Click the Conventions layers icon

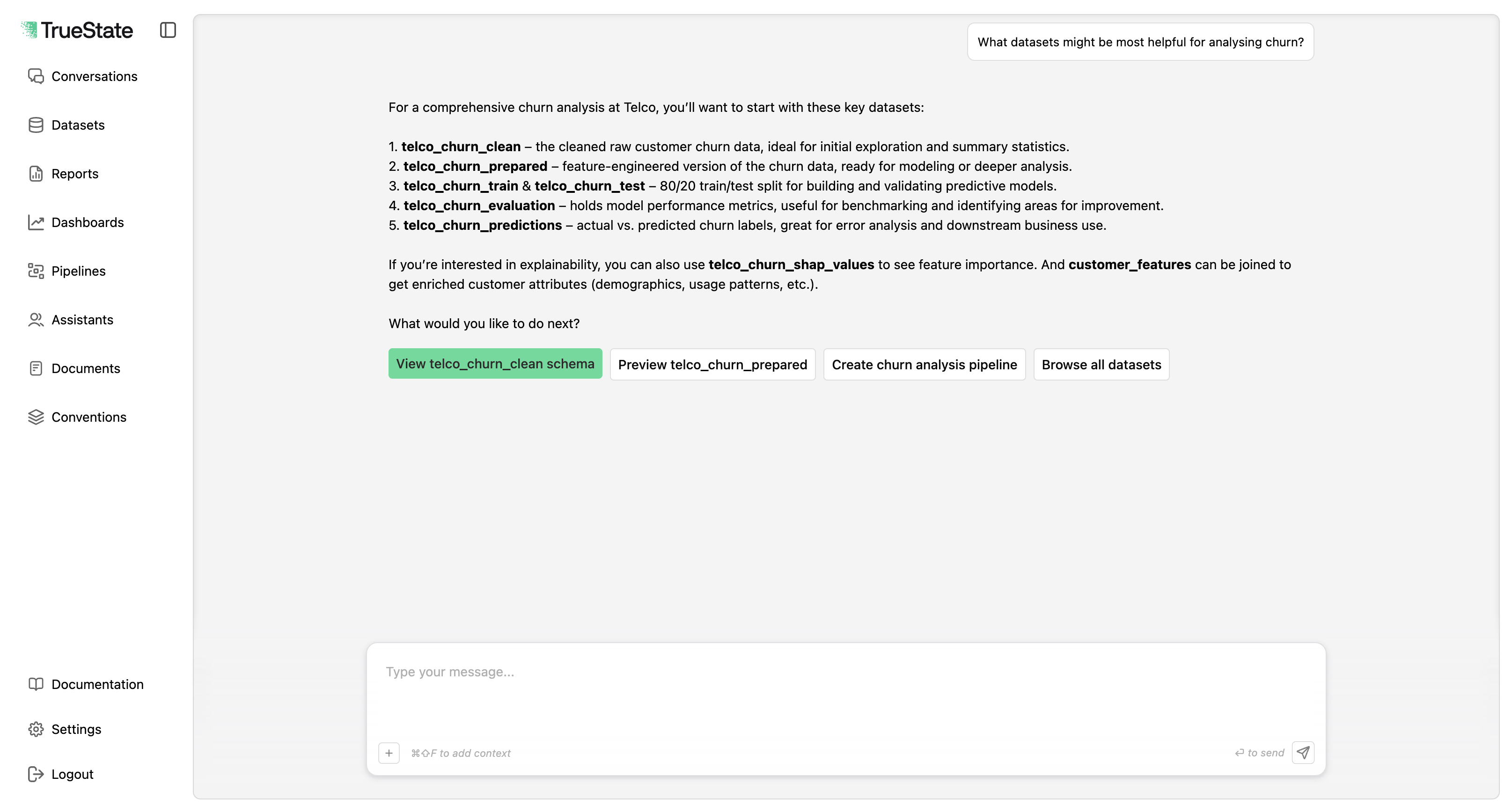[36, 417]
